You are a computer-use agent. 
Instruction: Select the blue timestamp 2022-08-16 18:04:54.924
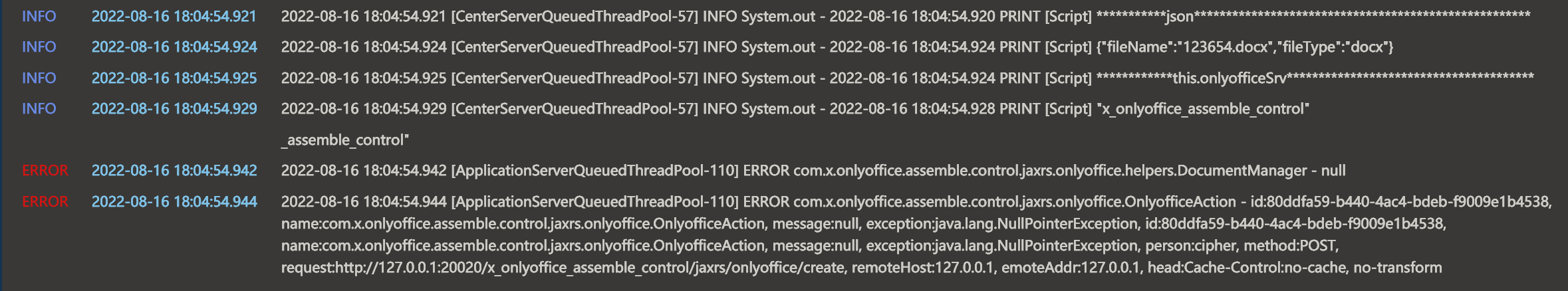click(174, 47)
